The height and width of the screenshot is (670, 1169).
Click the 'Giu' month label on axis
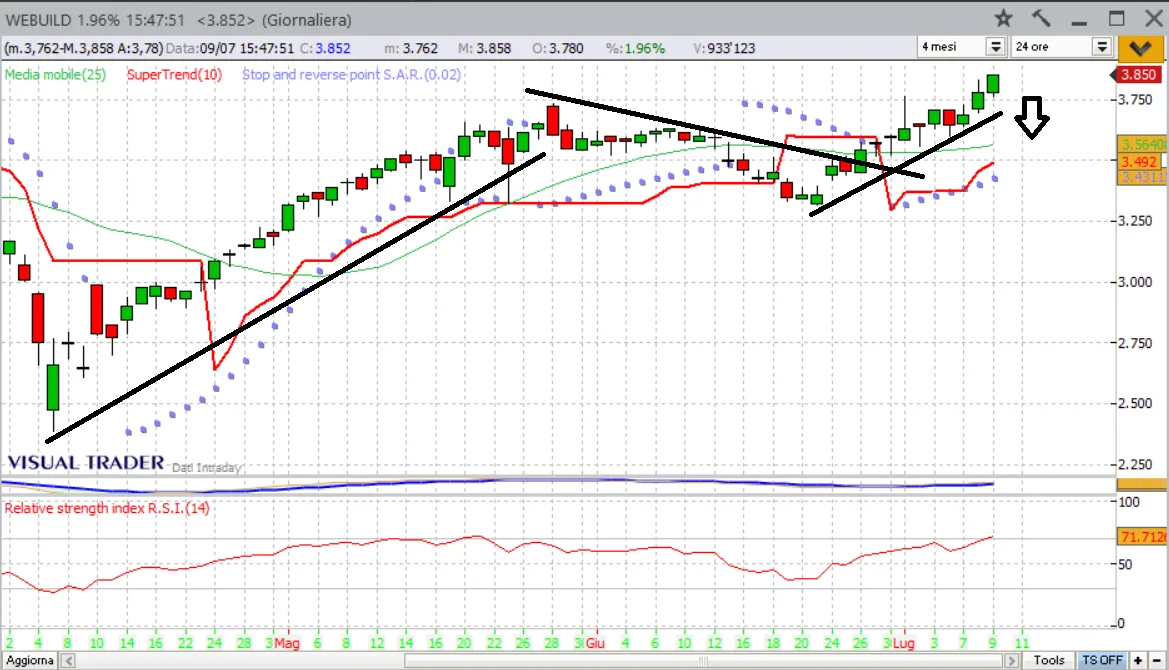click(x=595, y=643)
